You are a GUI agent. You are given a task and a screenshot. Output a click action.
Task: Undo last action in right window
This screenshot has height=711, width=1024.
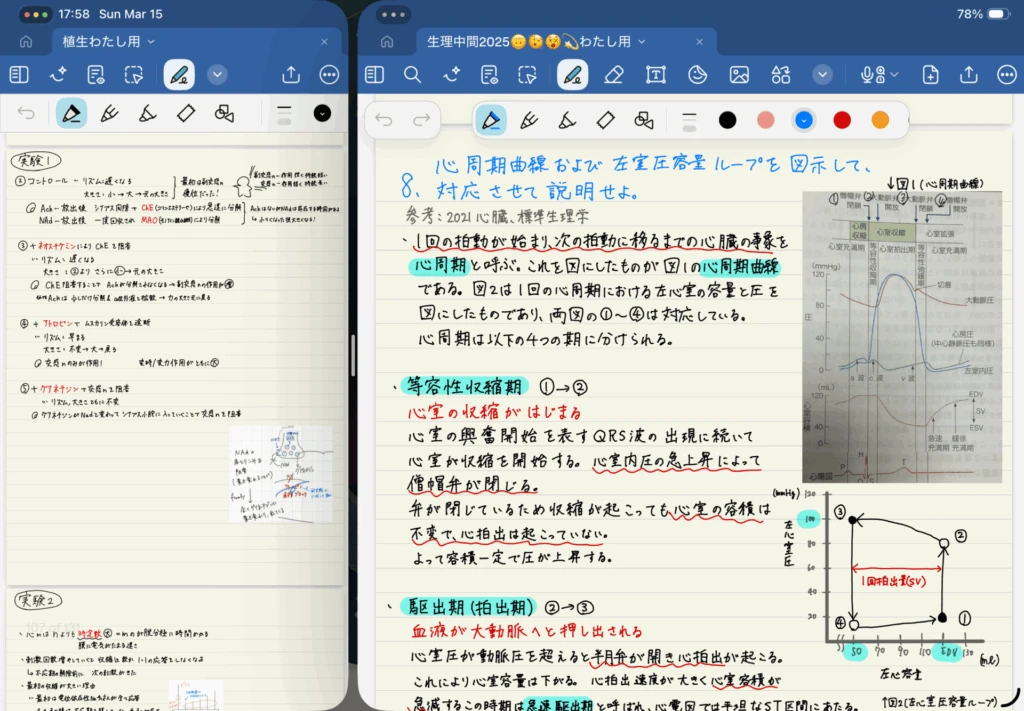[x=383, y=120]
